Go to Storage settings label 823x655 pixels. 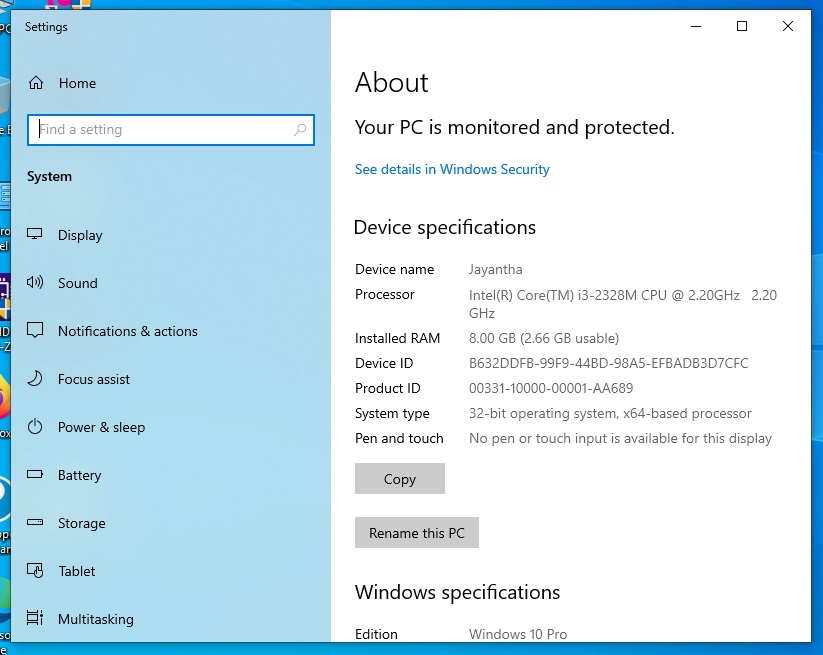coord(81,523)
